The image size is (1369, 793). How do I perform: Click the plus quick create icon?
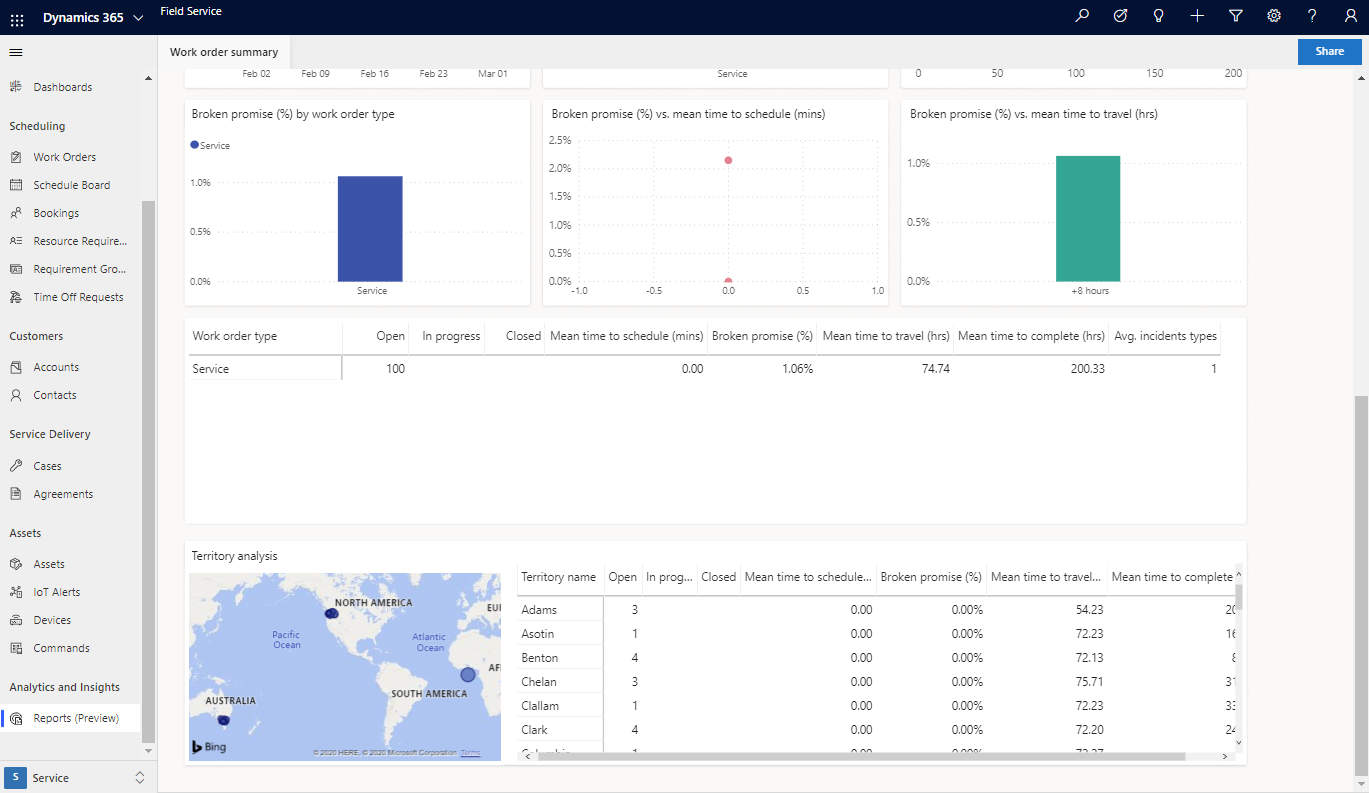tap(1197, 16)
